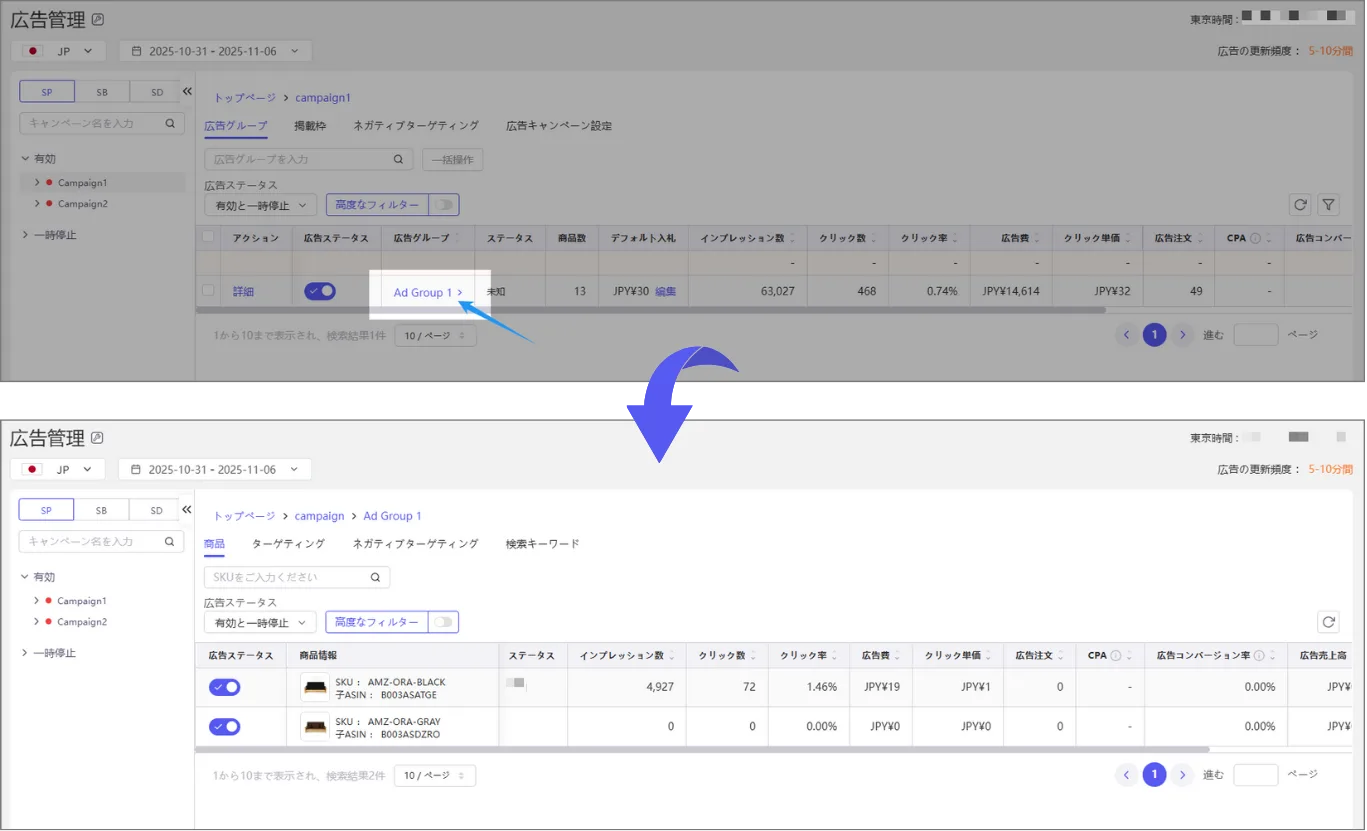Sort ad group table by 広告費
Viewport: 1367px width, 831px height.
click(1036, 239)
